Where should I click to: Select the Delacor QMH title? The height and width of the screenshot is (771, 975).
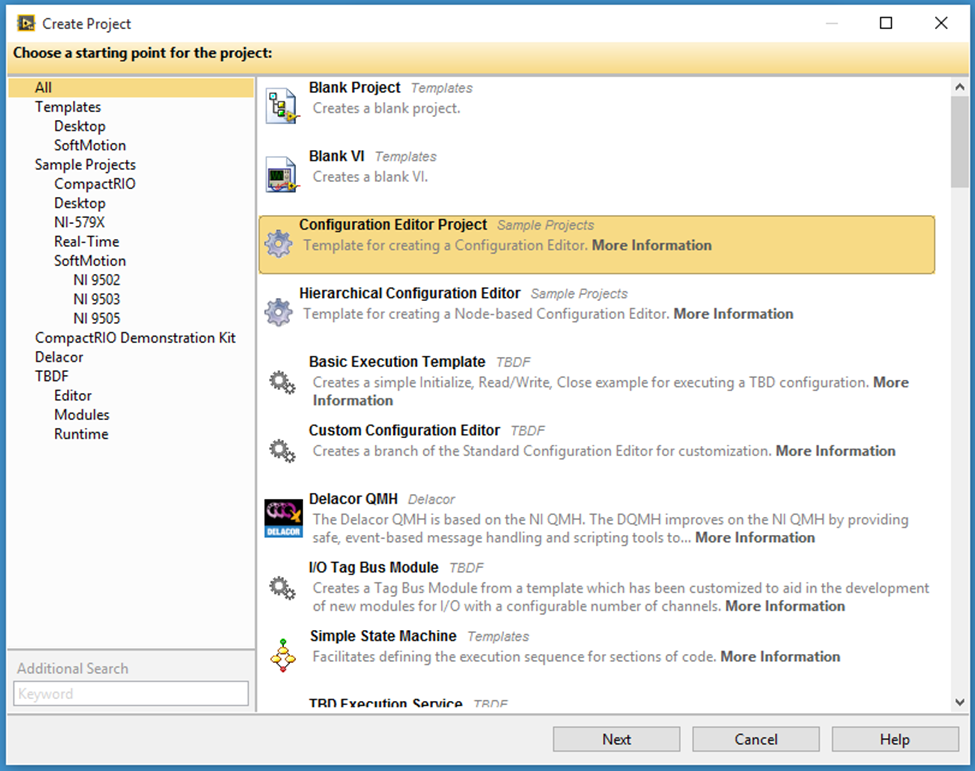point(353,499)
